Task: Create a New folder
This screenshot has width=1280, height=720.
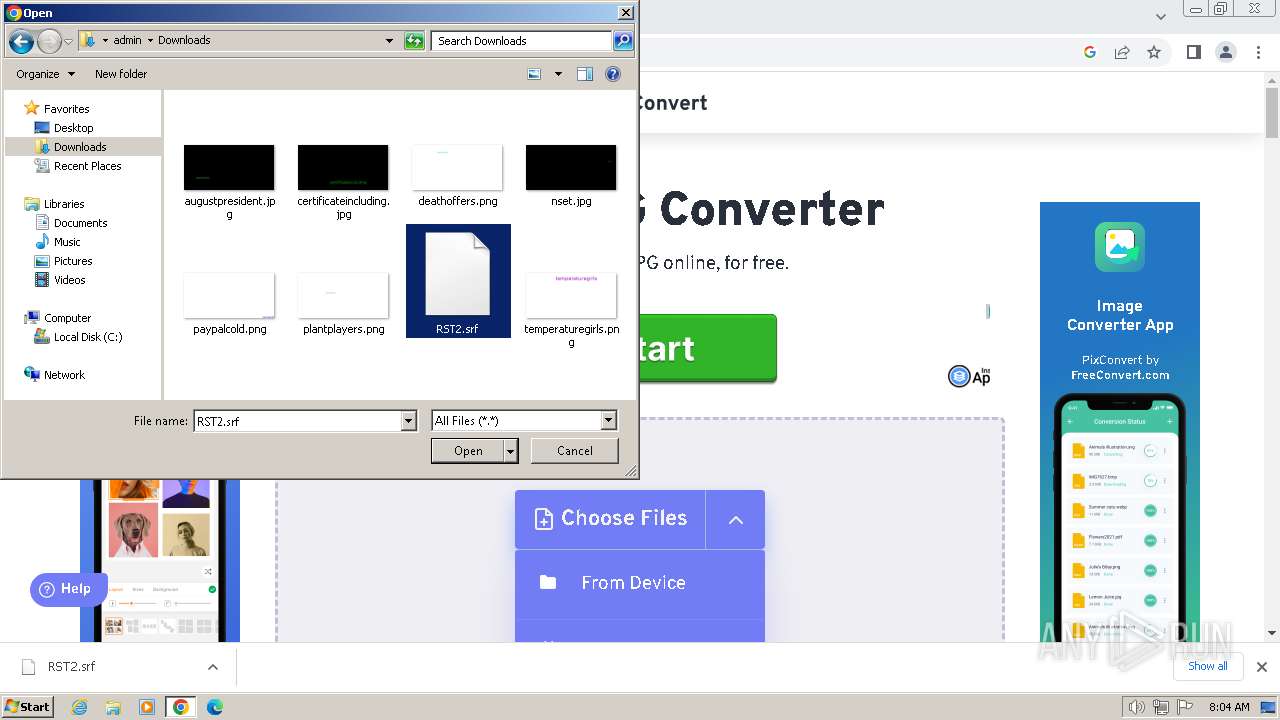Action: 121,74
